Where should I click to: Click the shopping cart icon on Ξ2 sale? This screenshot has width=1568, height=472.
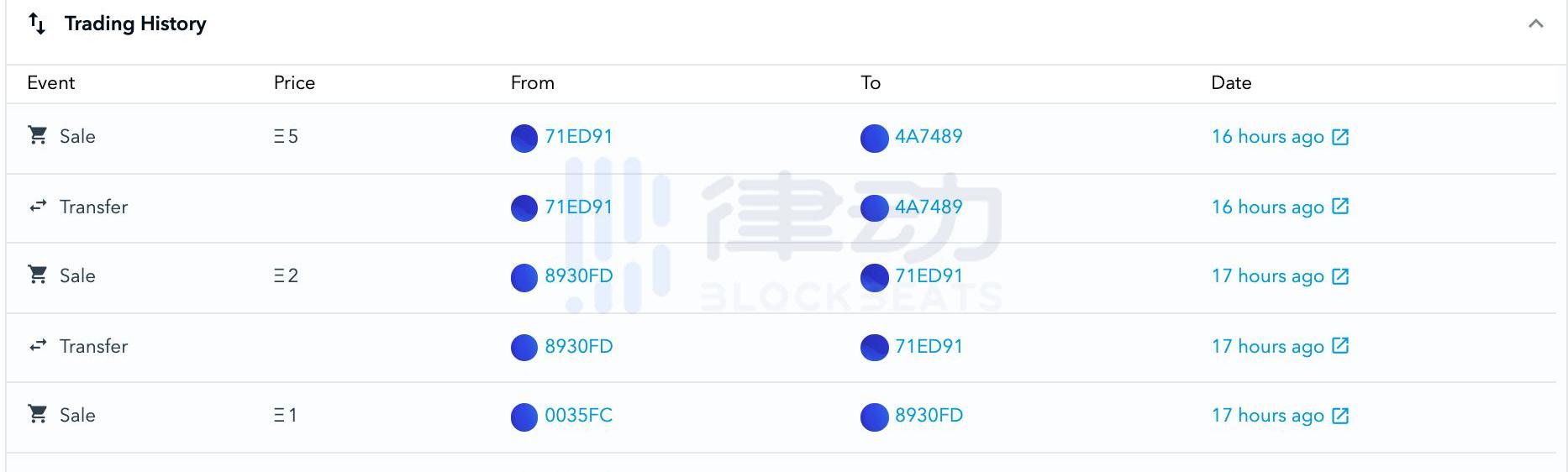(x=38, y=275)
